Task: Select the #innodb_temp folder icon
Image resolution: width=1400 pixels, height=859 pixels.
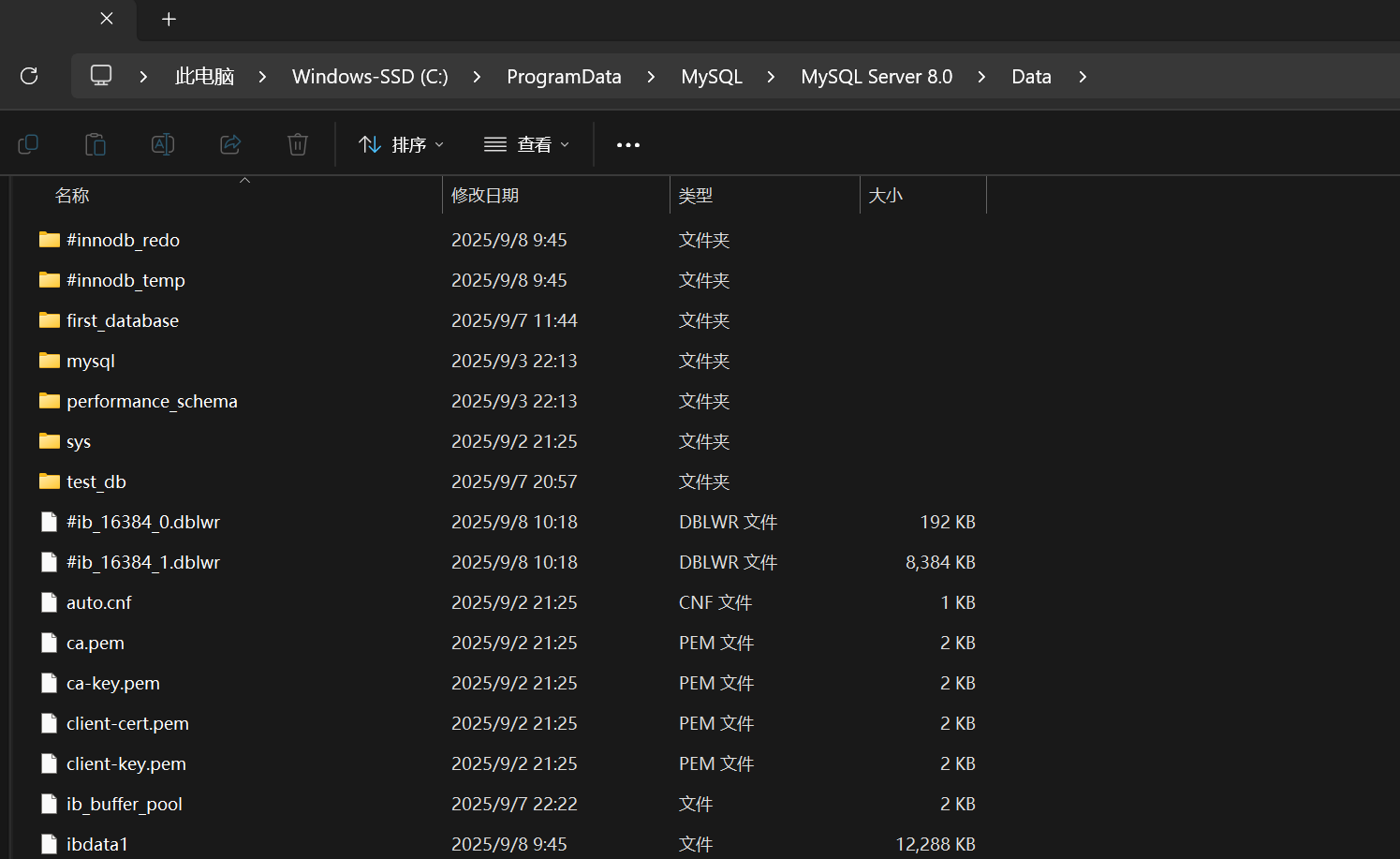Action: [50, 280]
